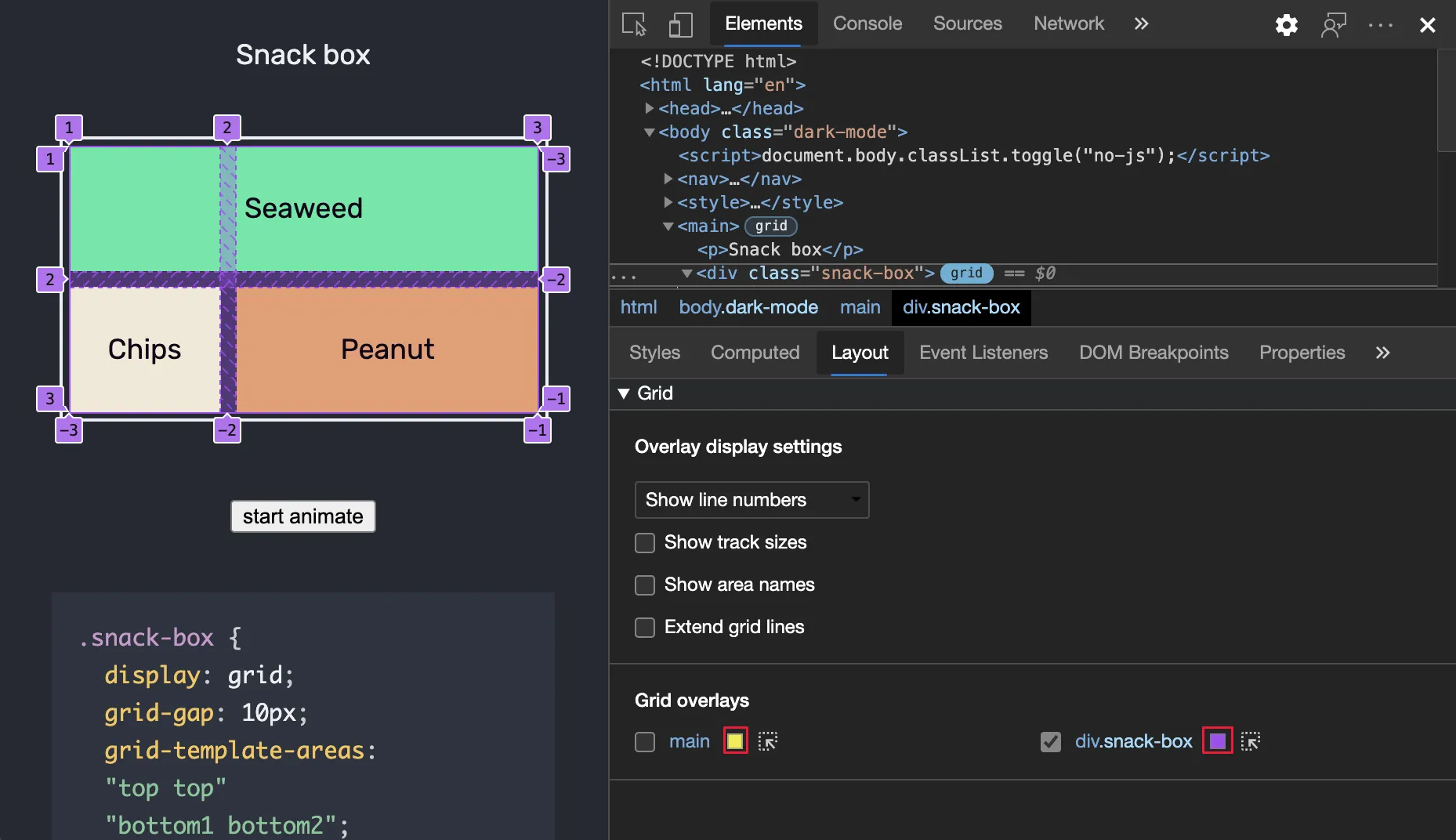Switch to the Styles pane
Image resolution: width=1456 pixels, height=840 pixels.
click(x=654, y=353)
